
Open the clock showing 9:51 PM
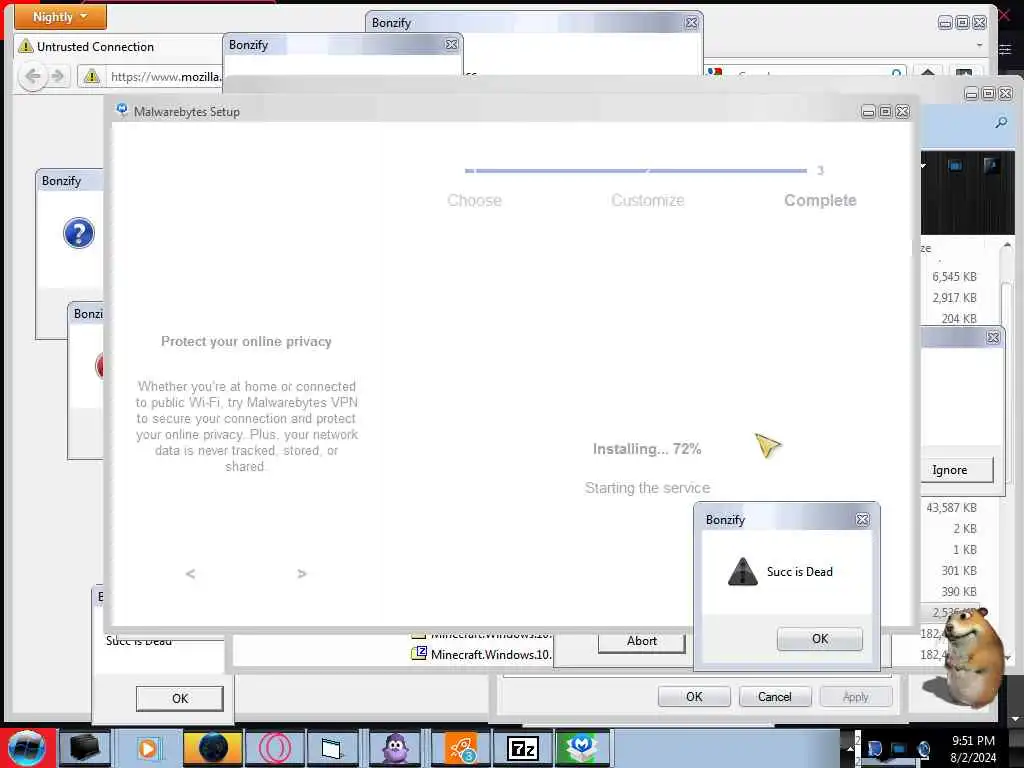tap(973, 749)
